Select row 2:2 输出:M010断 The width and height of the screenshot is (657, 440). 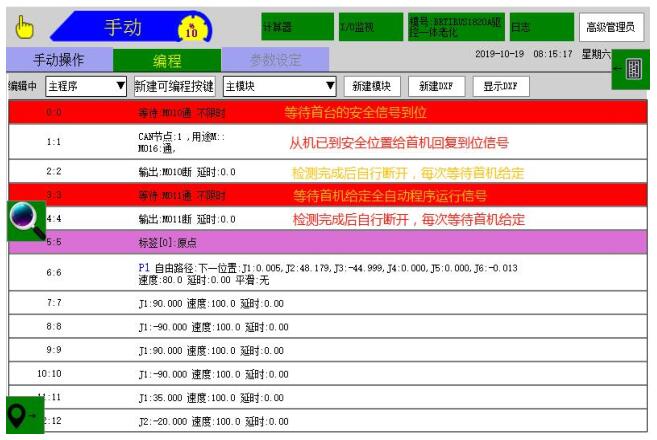click(328, 171)
